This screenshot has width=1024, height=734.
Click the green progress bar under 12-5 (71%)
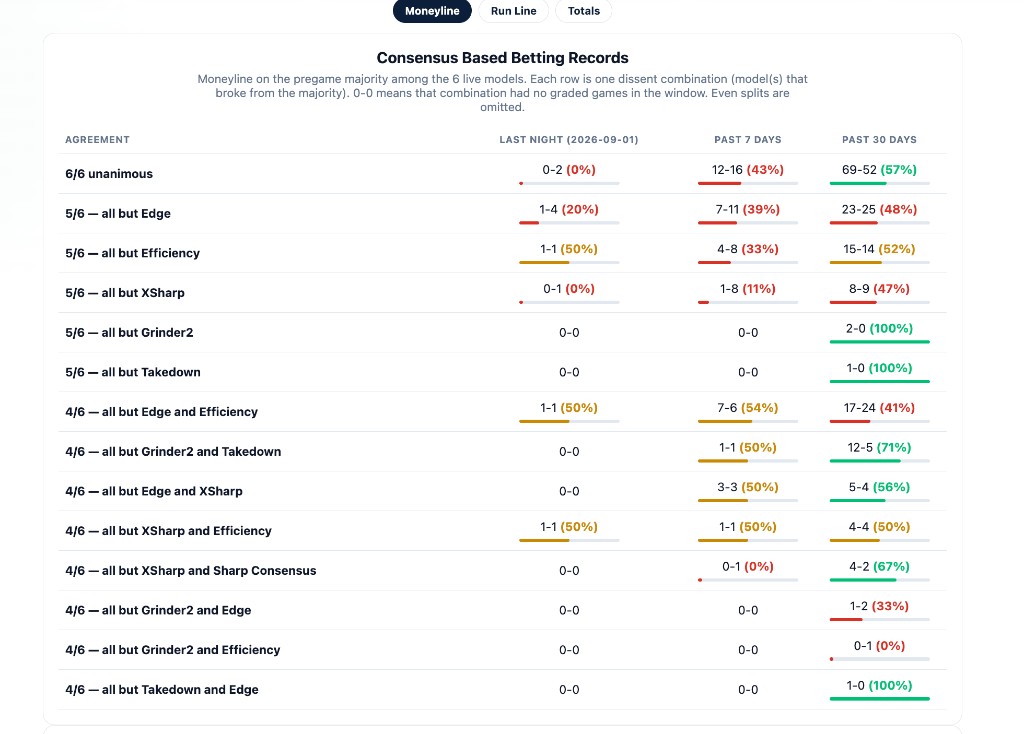865,461
